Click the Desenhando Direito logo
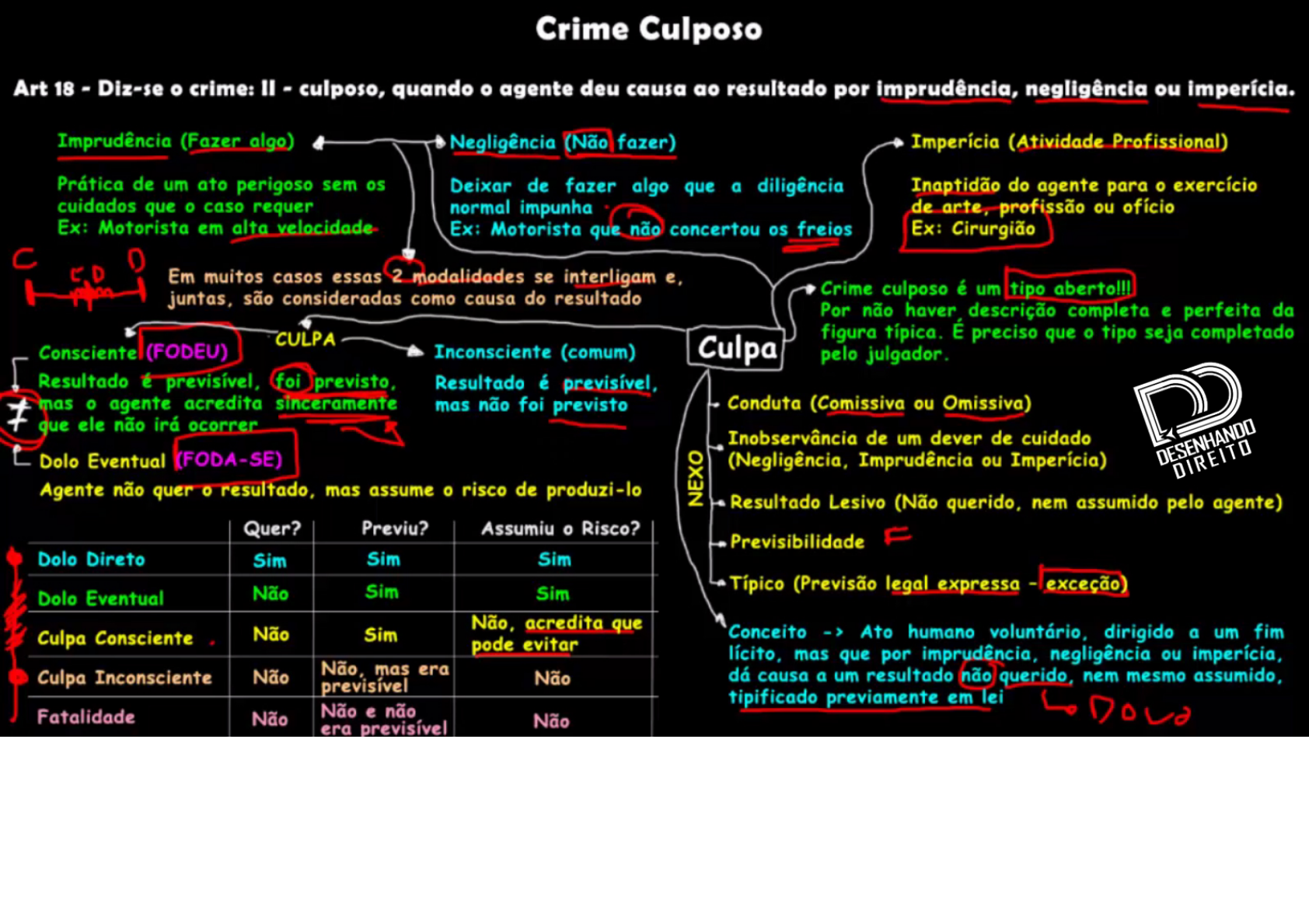The image size is (1309, 924). 1193,420
